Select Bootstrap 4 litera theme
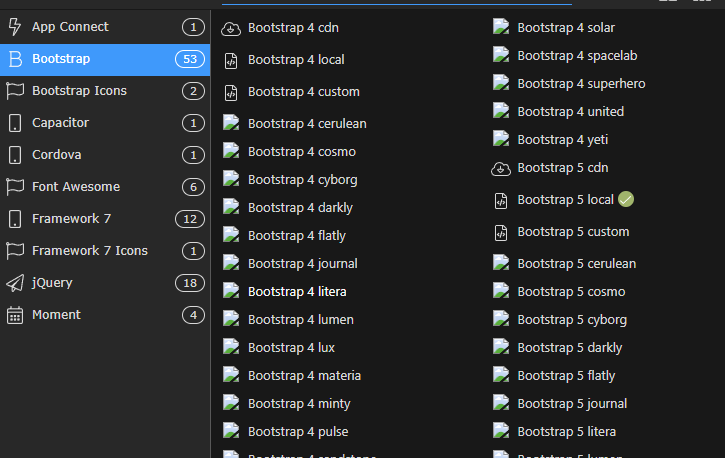 (x=297, y=292)
